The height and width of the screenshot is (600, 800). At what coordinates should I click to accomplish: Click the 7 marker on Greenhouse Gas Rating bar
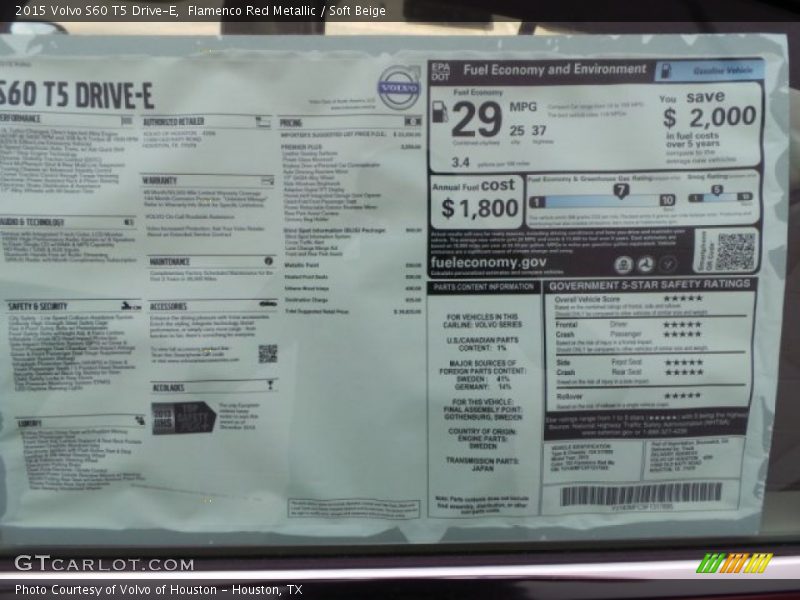point(620,191)
